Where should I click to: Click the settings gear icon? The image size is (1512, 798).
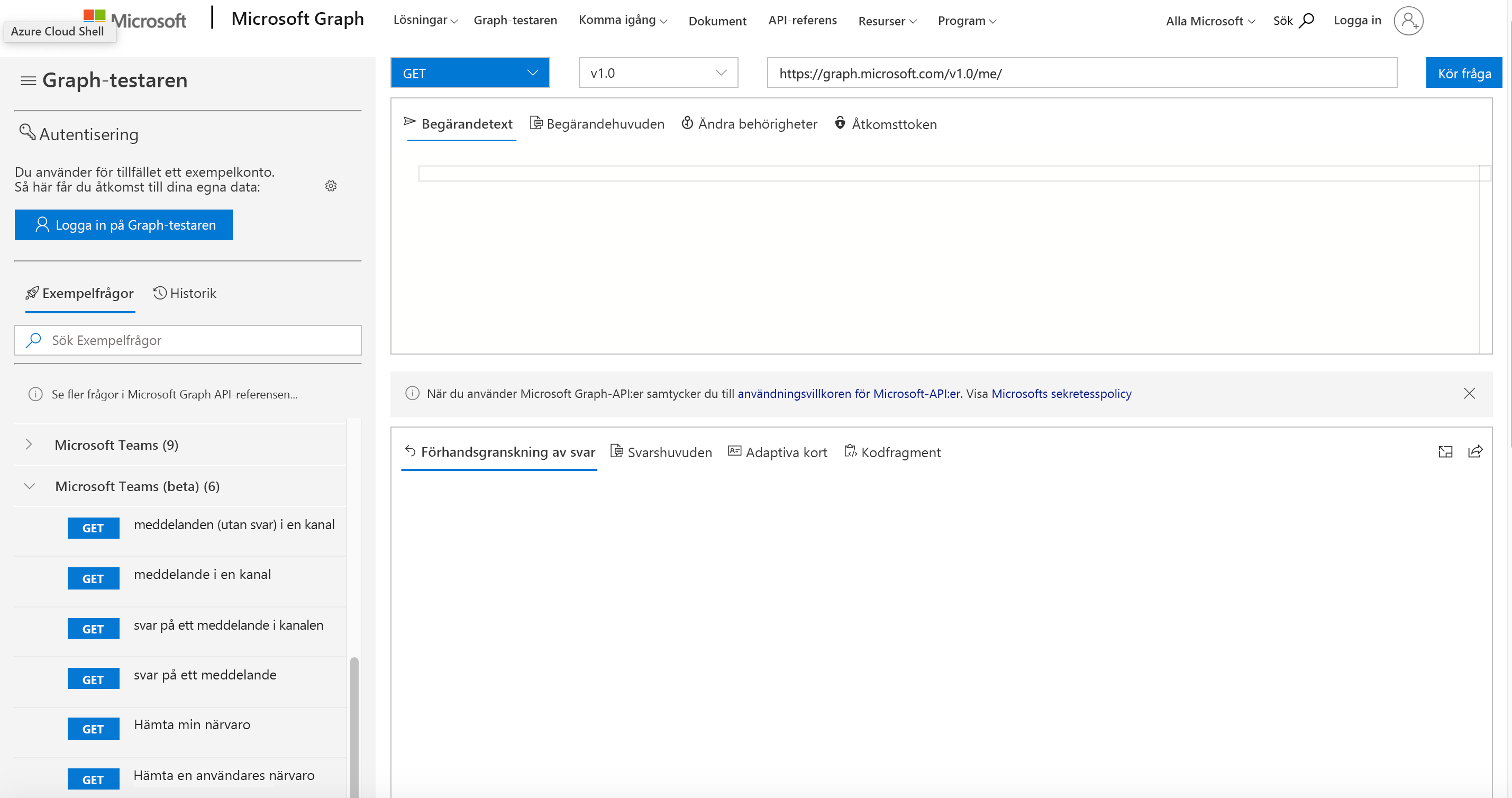(x=331, y=186)
